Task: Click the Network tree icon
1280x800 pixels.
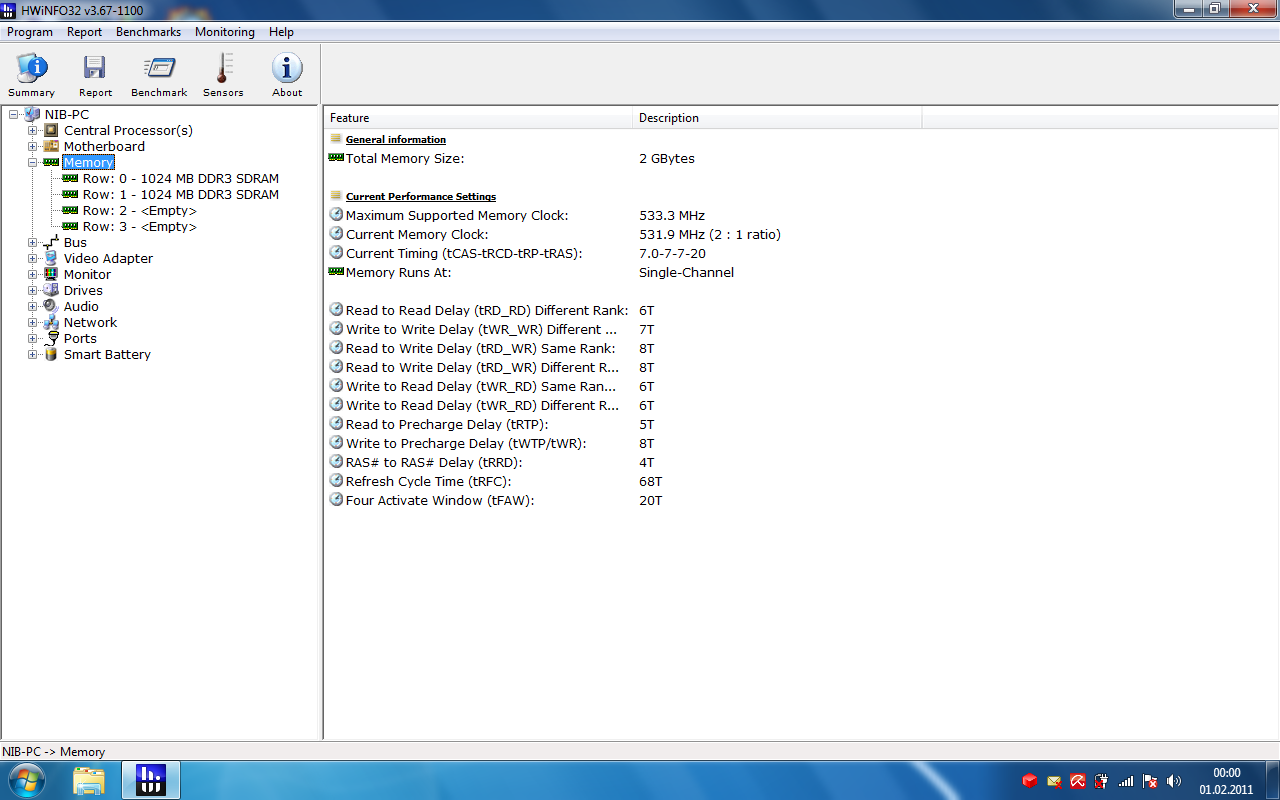Action: [51, 323]
